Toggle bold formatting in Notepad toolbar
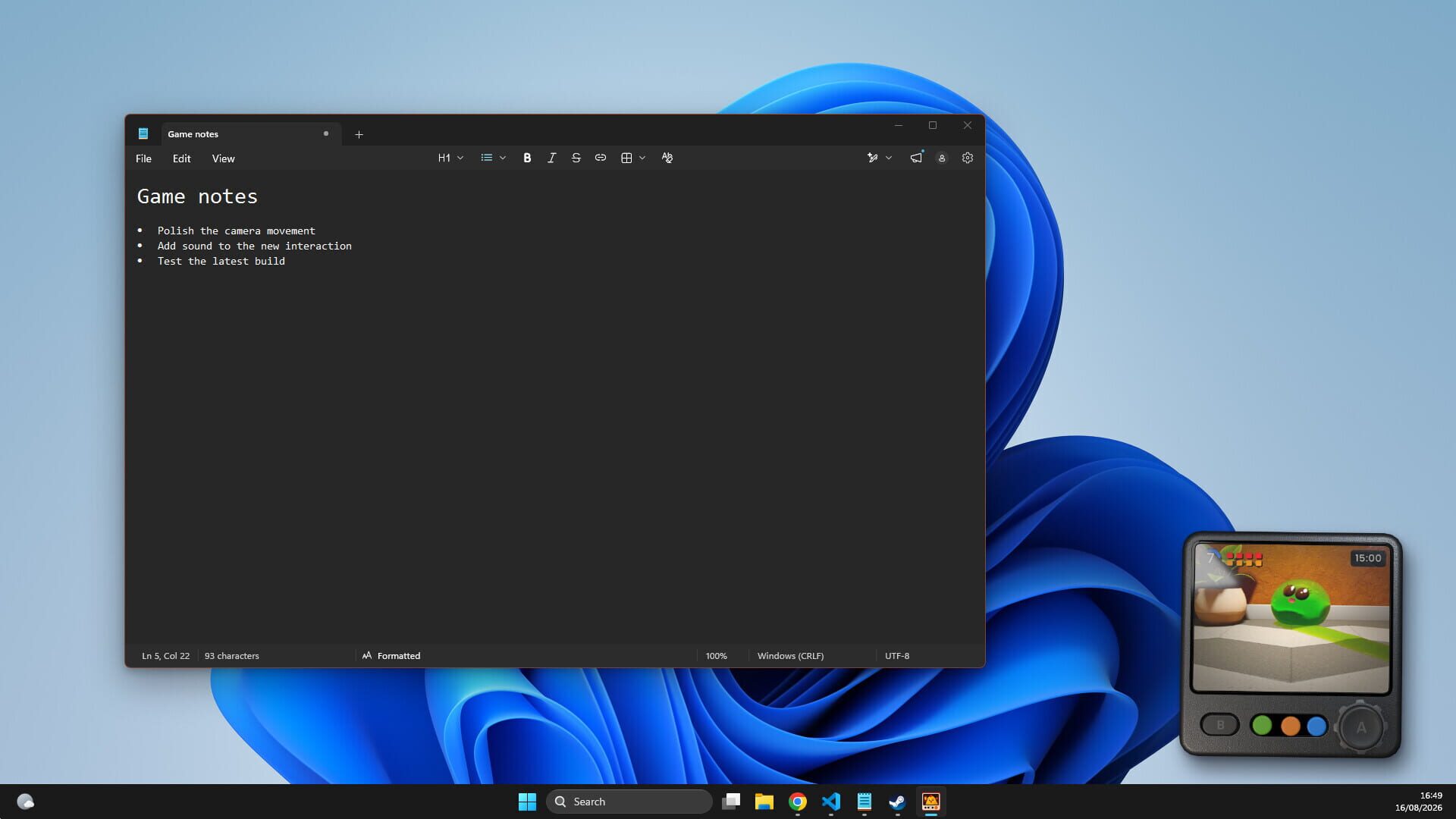The width and height of the screenshot is (1456, 819). [x=527, y=158]
